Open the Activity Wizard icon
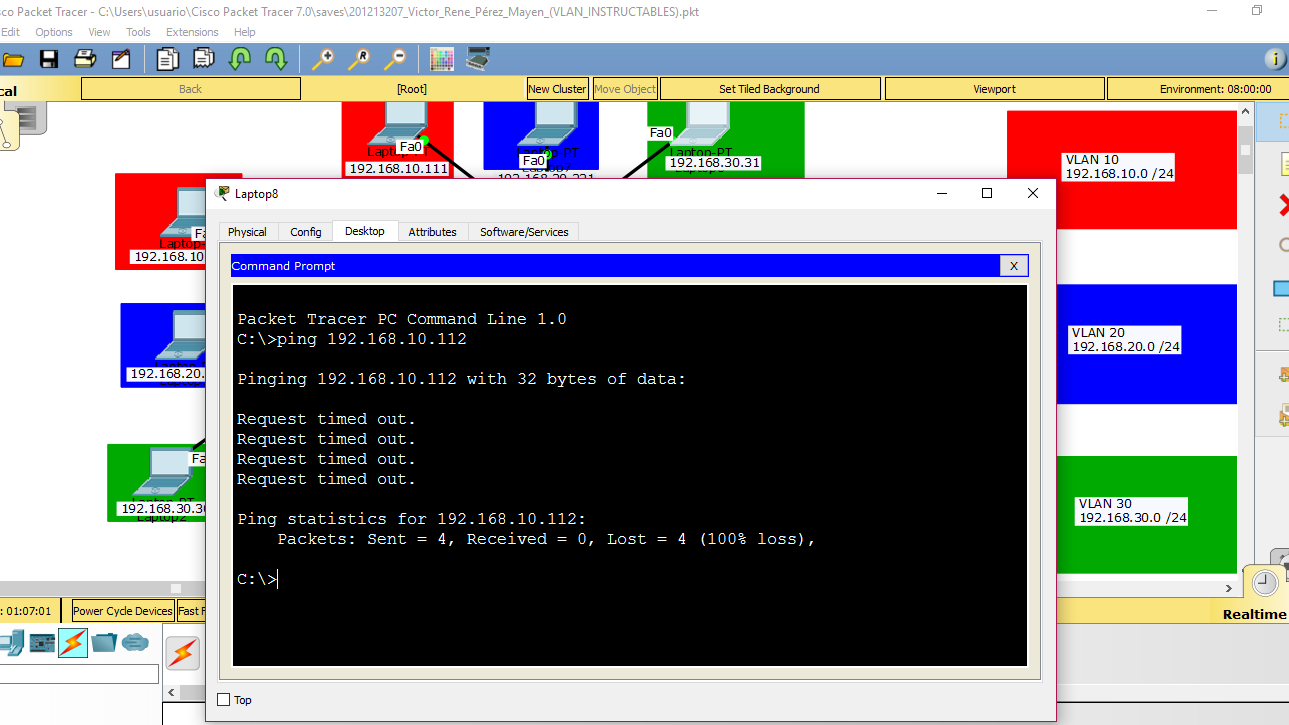 pyautogui.click(x=121, y=59)
